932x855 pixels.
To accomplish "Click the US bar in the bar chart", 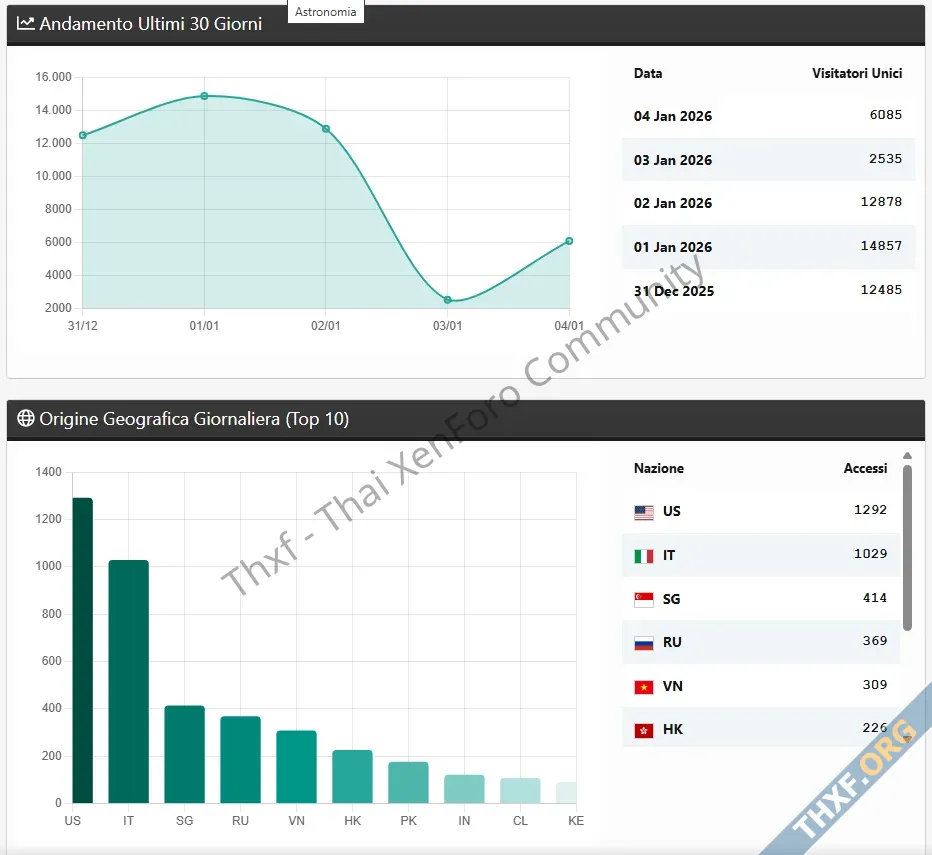I will [x=82, y=650].
